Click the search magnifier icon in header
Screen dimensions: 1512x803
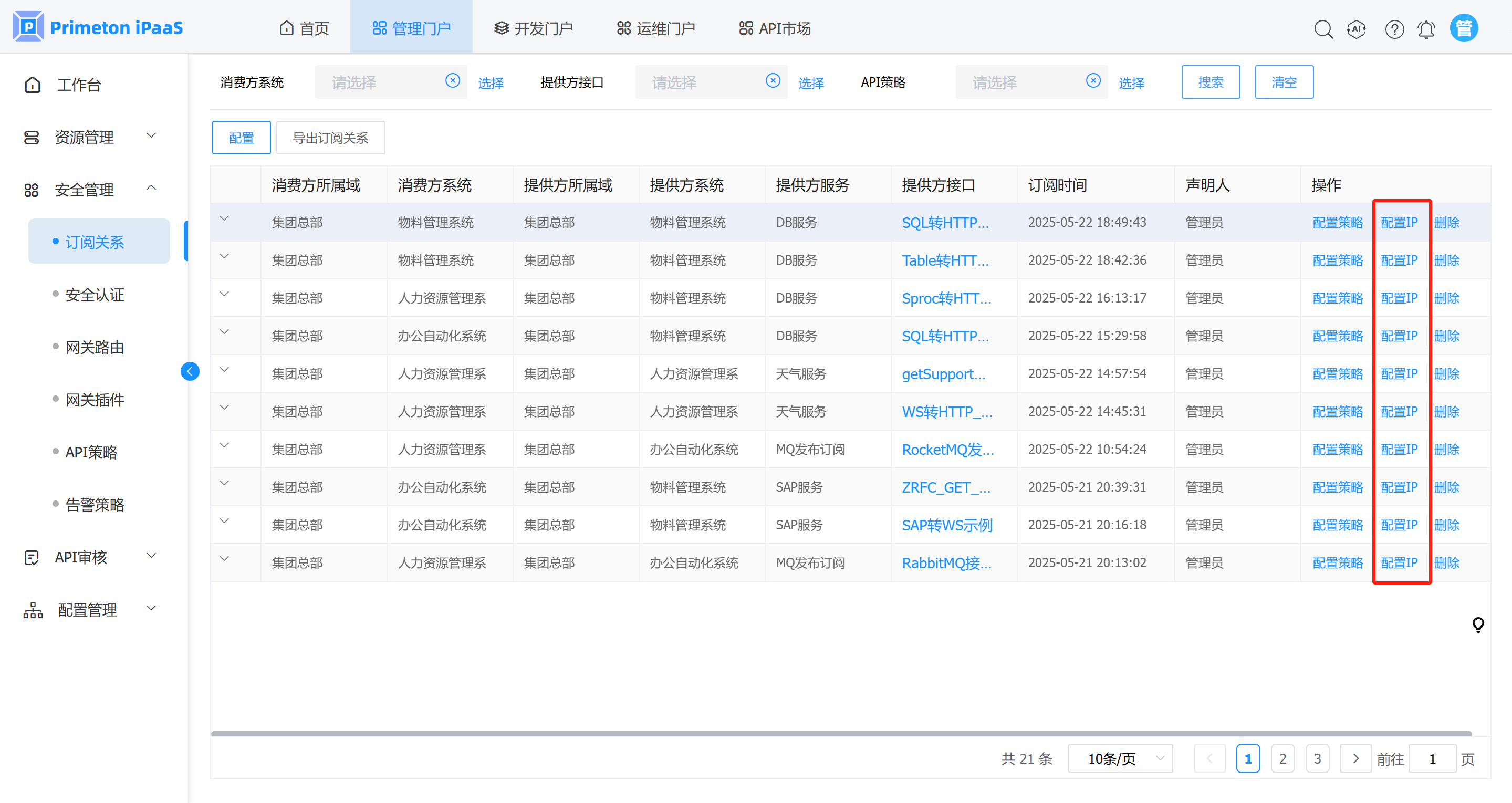pyautogui.click(x=1323, y=29)
